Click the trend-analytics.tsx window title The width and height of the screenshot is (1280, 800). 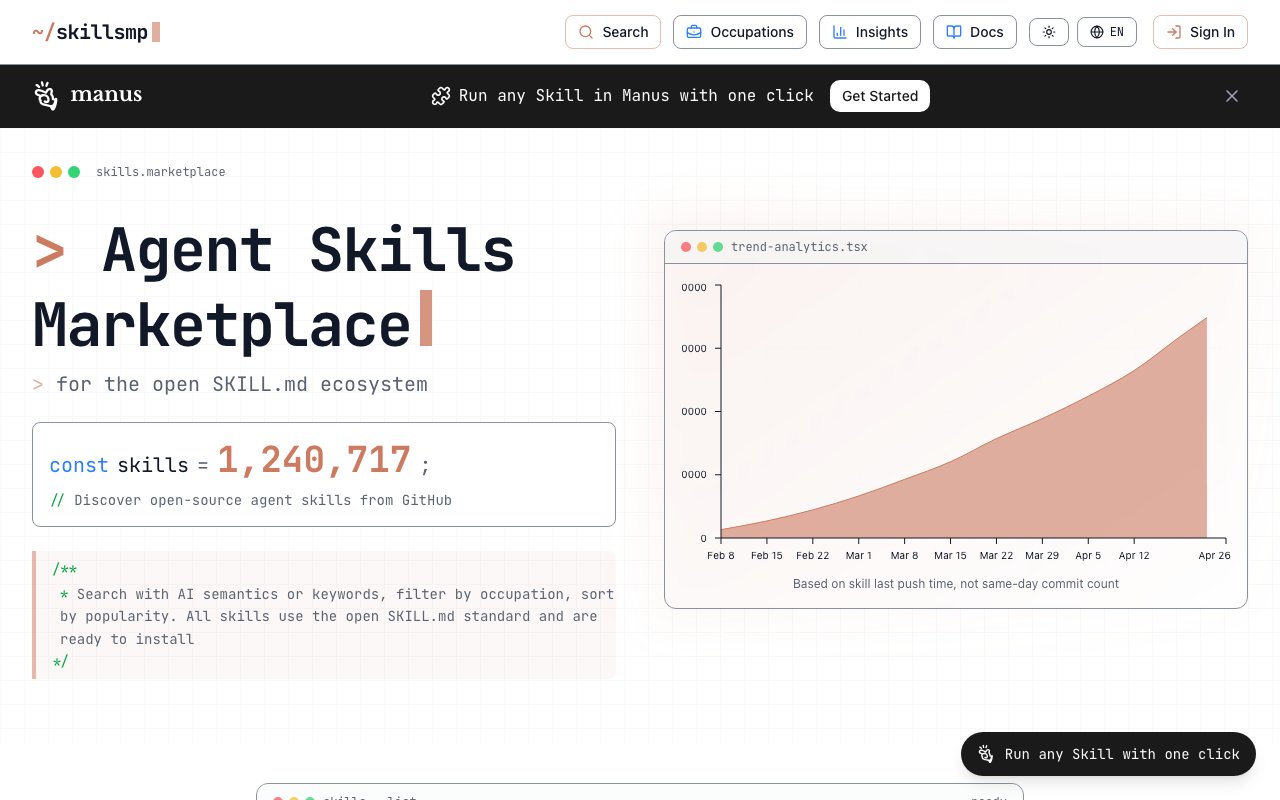[x=799, y=247]
